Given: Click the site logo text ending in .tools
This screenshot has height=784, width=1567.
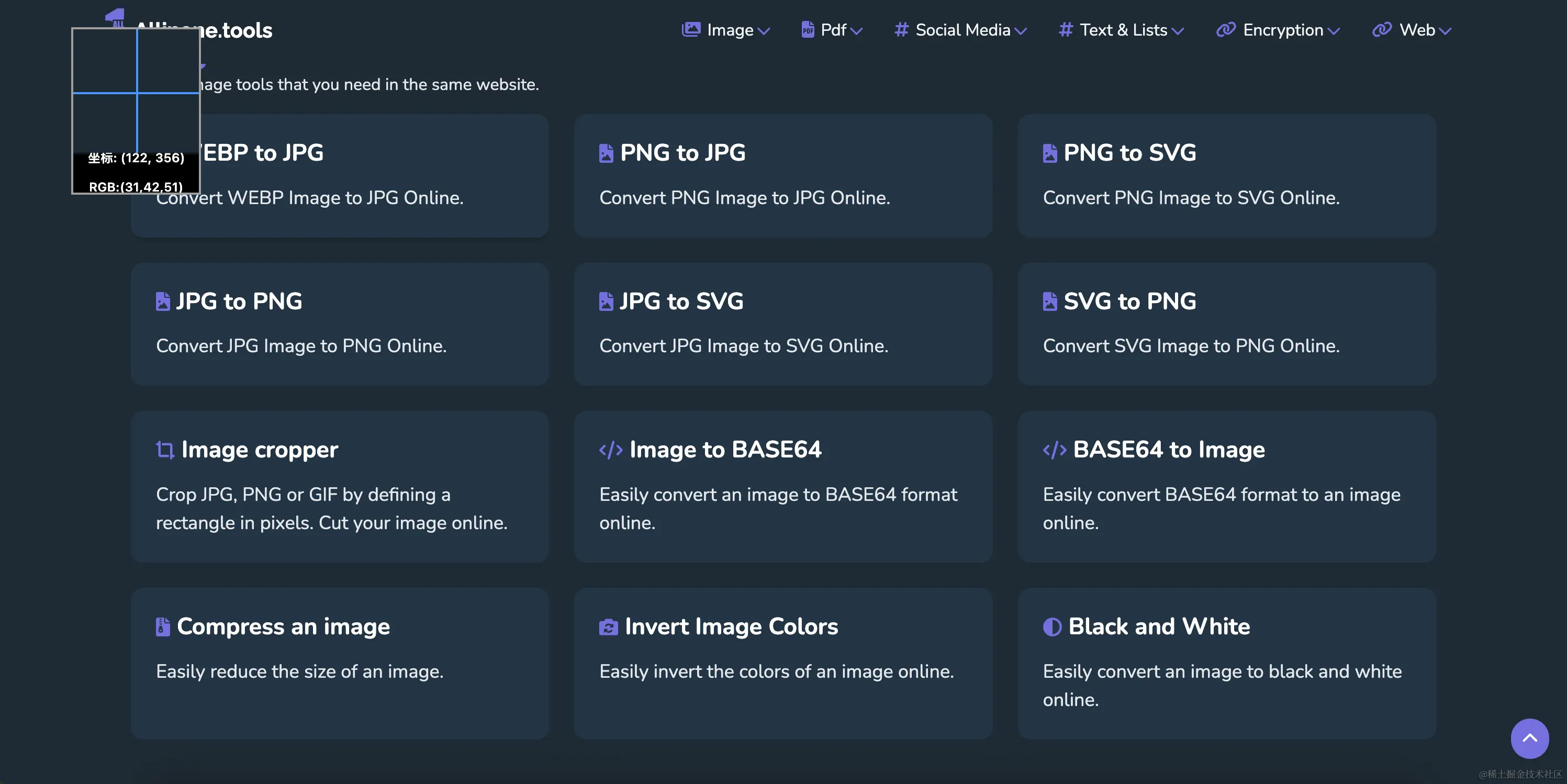Looking at the screenshot, I should click(x=237, y=30).
